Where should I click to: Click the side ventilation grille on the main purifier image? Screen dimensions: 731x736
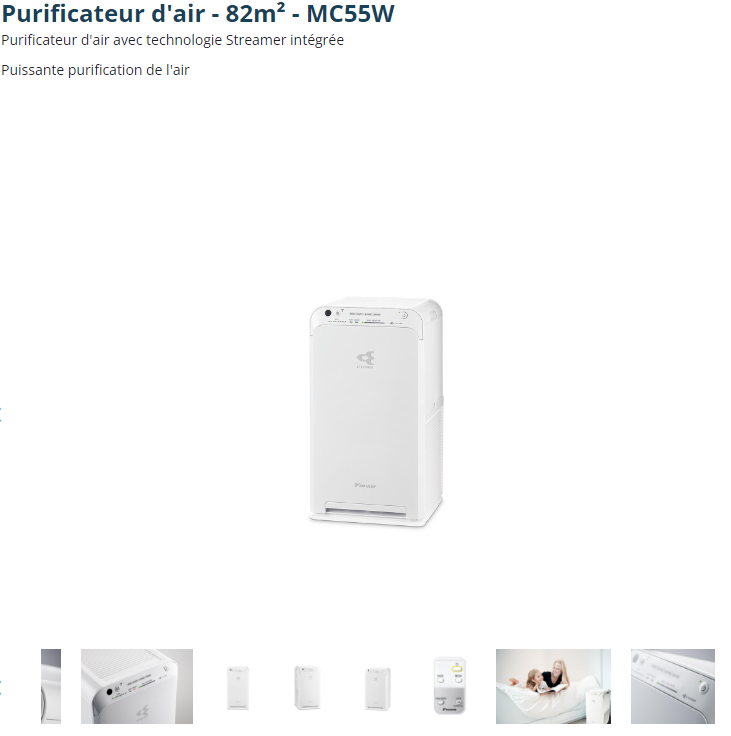click(434, 451)
